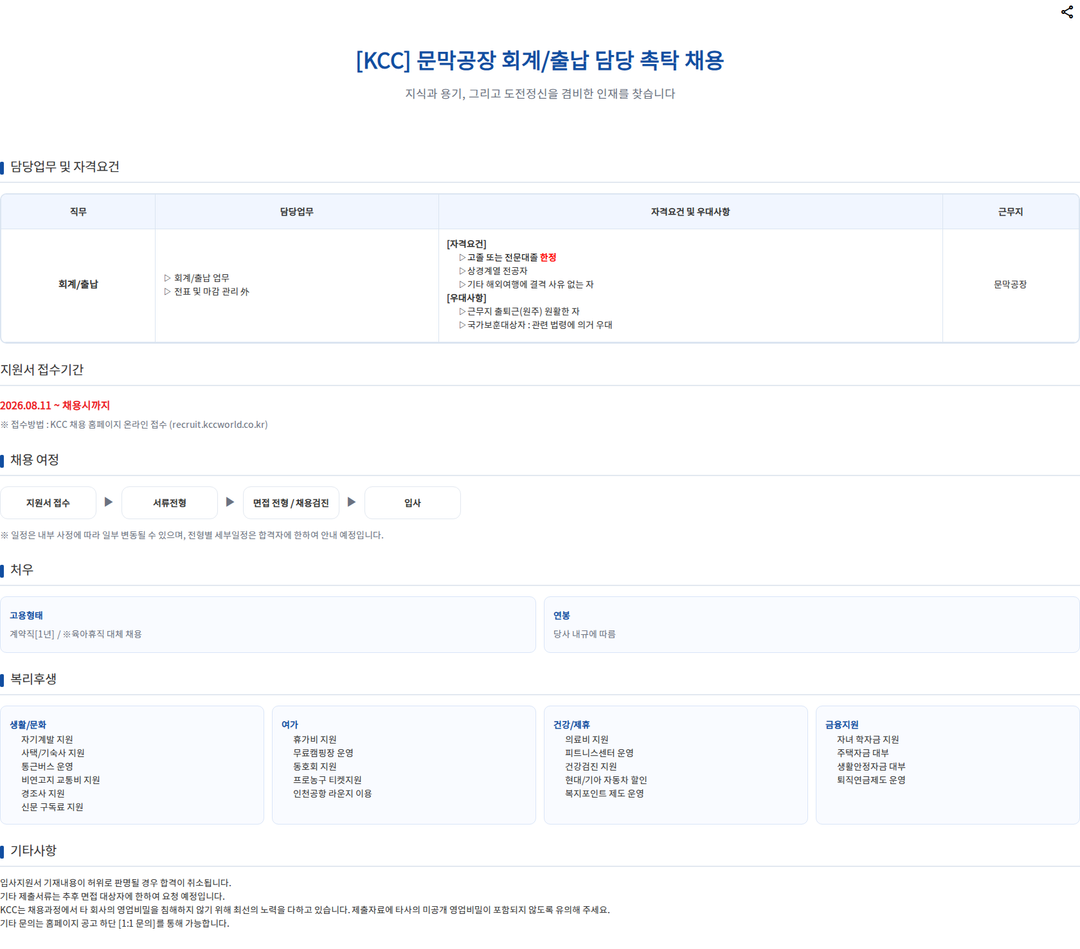
Task: Click the 휴가비 지원 item
Action: click(315, 740)
